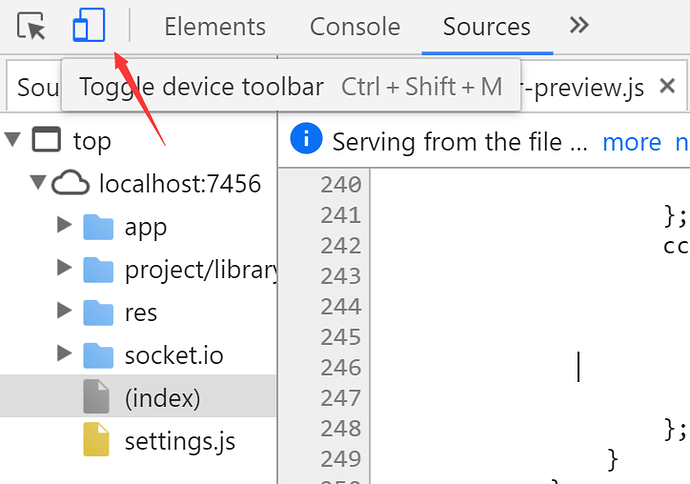Viewport: 690px width, 484px height.
Task: Collapse the localhost:7456 tree node
Action: pos(39,183)
